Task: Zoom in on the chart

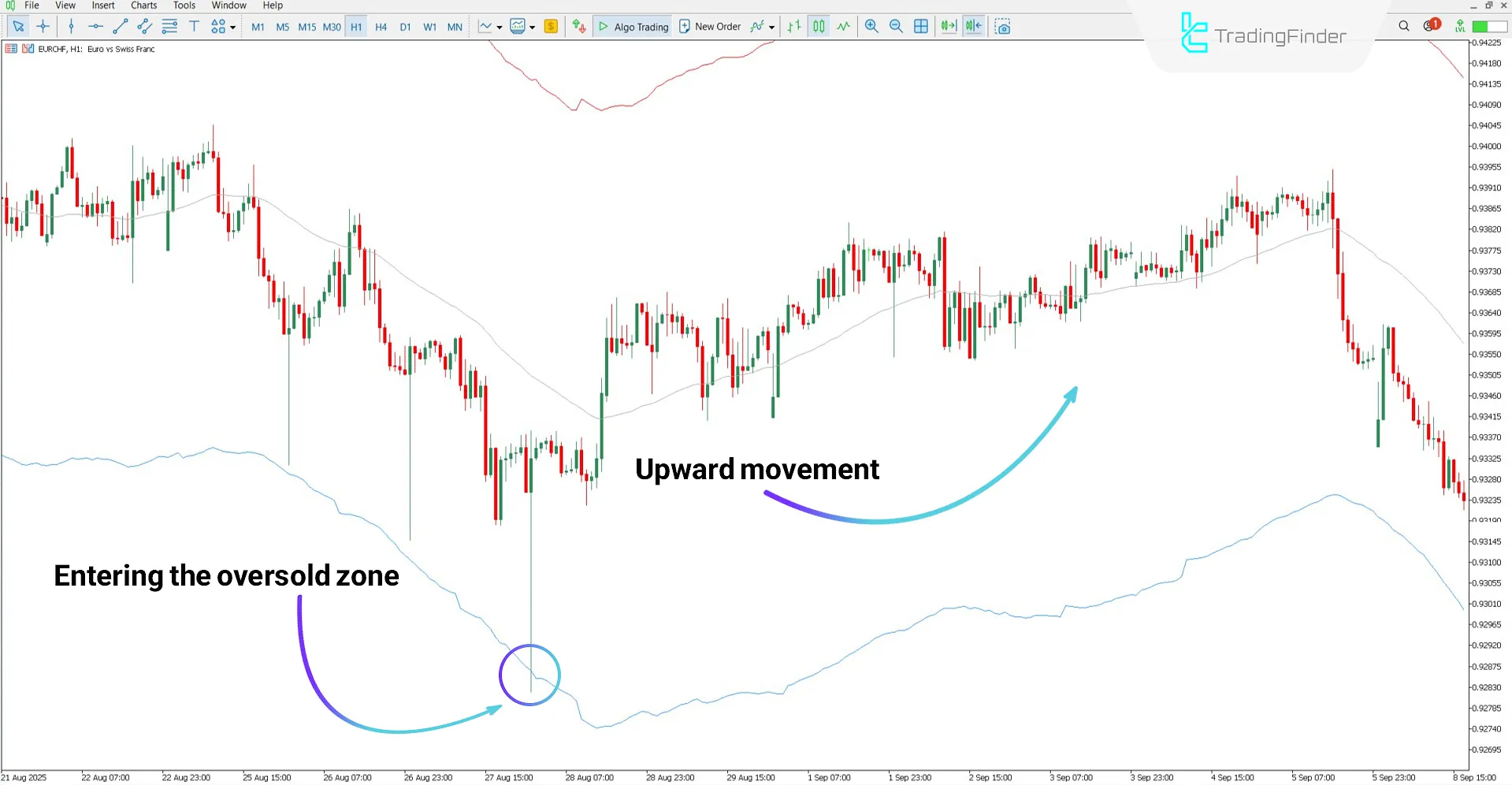Action: pyautogui.click(x=871, y=27)
